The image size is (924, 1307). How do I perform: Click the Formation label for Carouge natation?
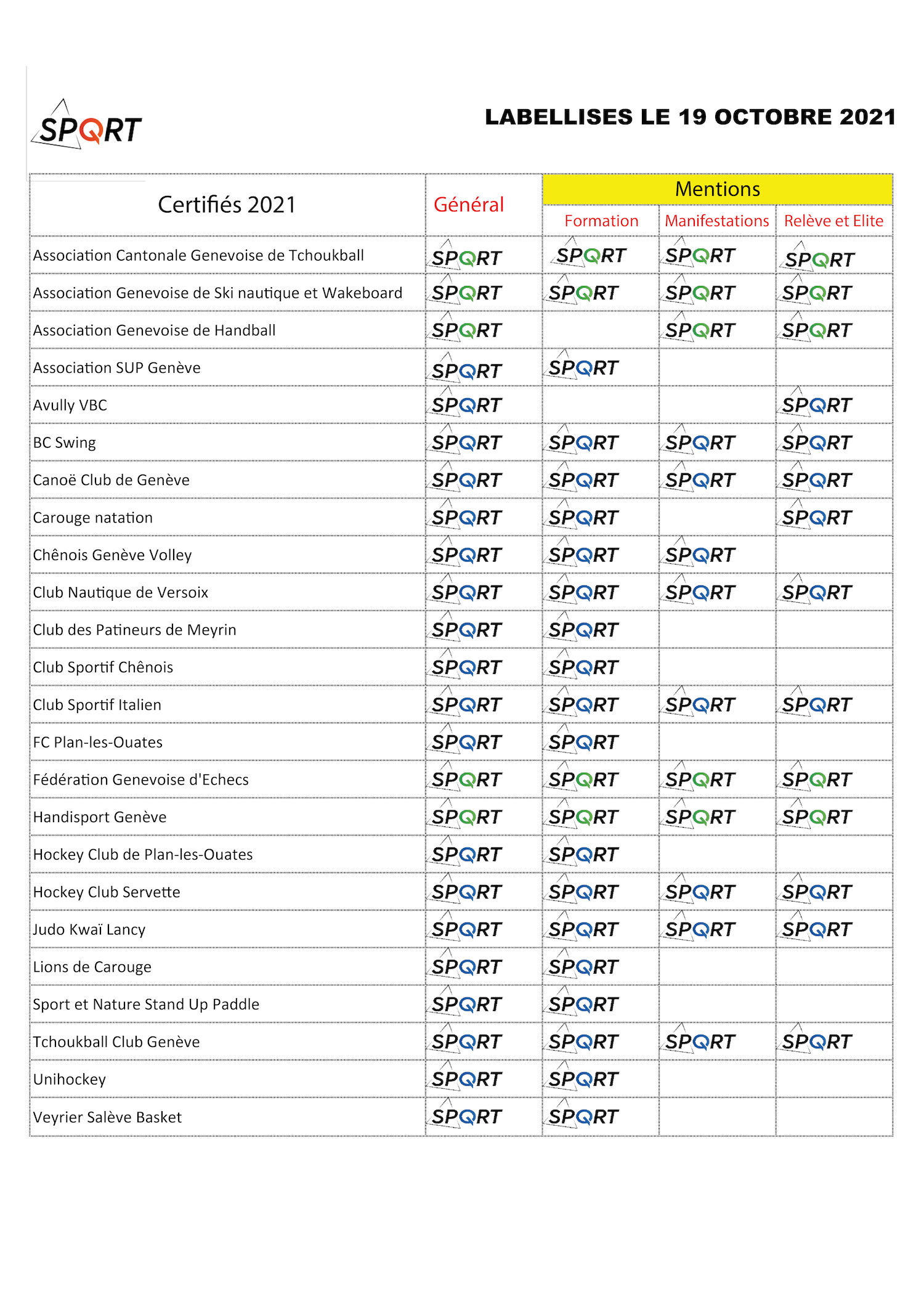tap(582, 514)
